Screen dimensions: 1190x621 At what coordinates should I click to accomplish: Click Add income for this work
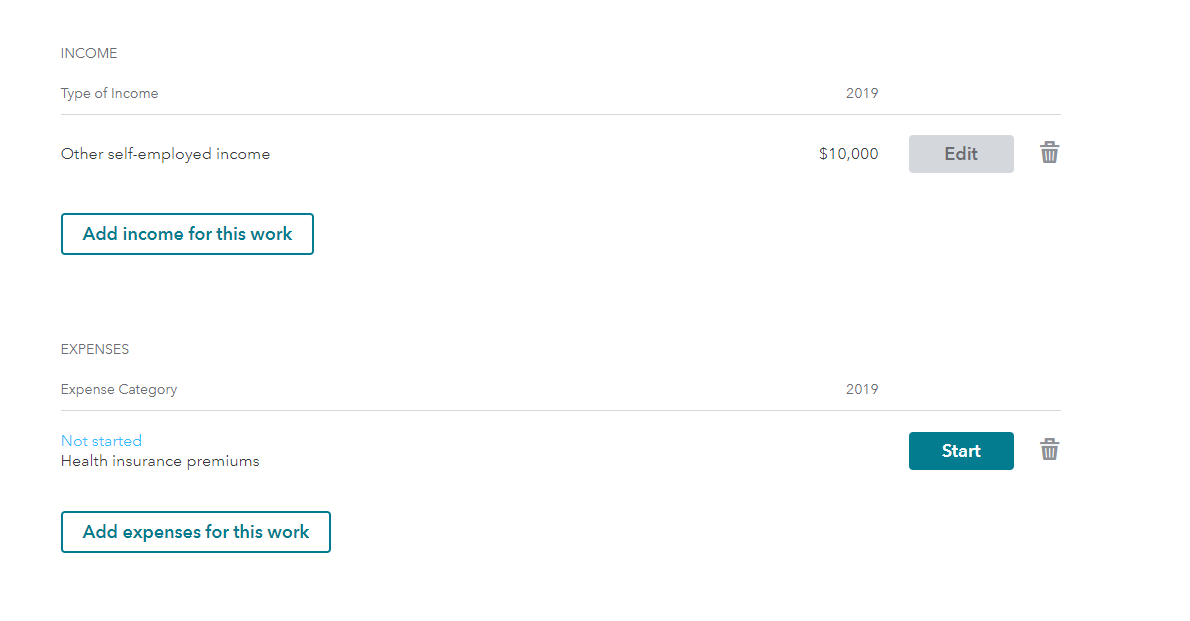[187, 234]
